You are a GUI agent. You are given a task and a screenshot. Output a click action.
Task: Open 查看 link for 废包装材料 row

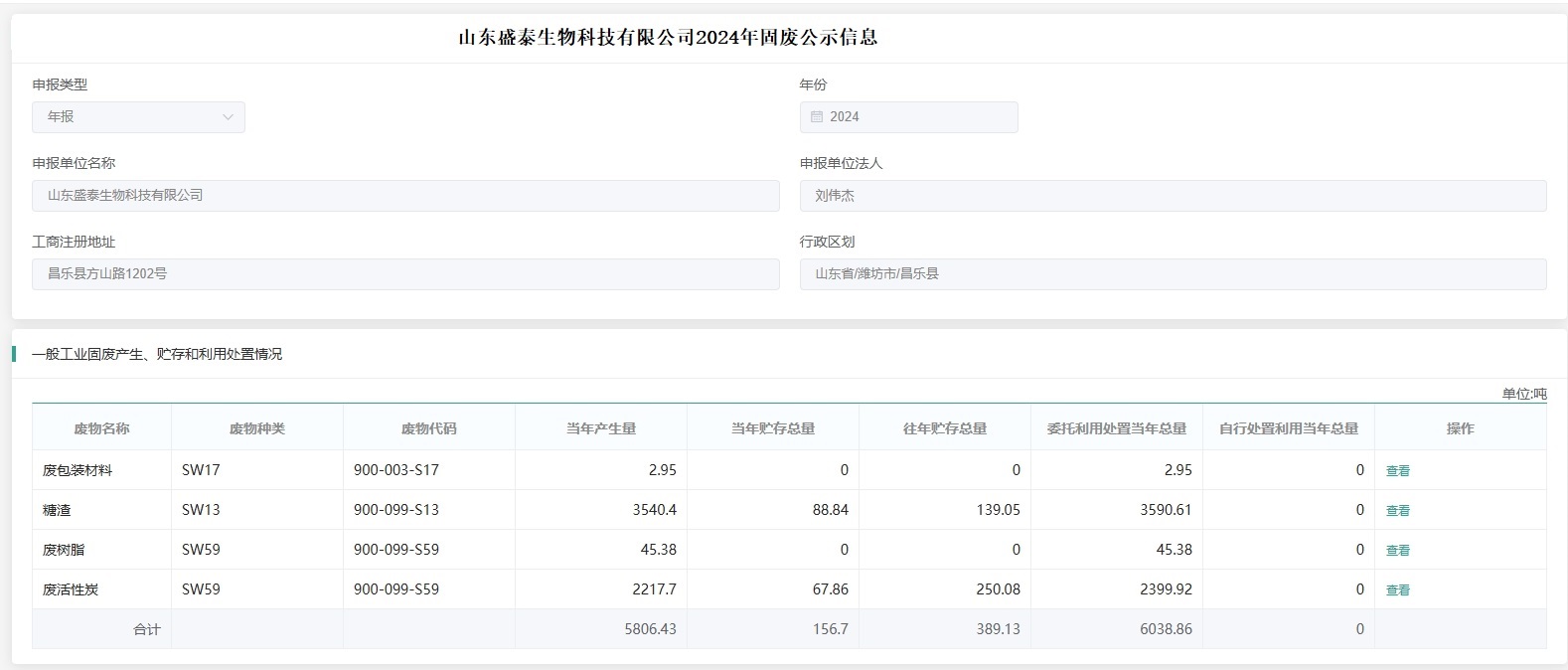click(1397, 471)
